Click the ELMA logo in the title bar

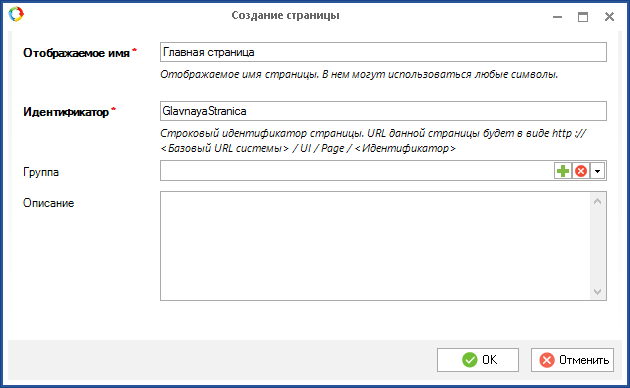coord(16,14)
